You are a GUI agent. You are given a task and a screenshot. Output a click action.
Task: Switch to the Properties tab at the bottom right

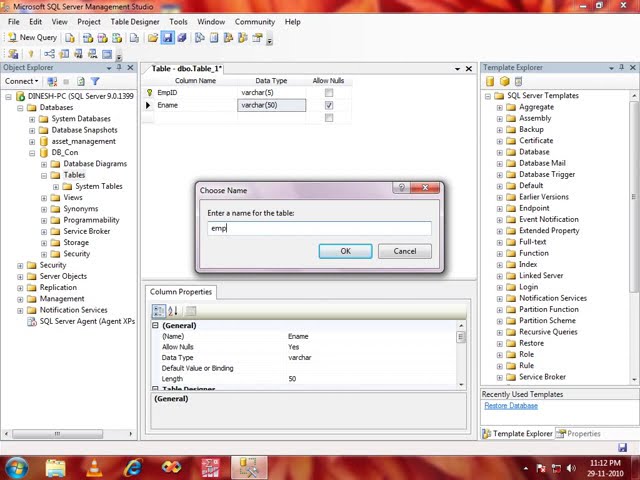580,433
